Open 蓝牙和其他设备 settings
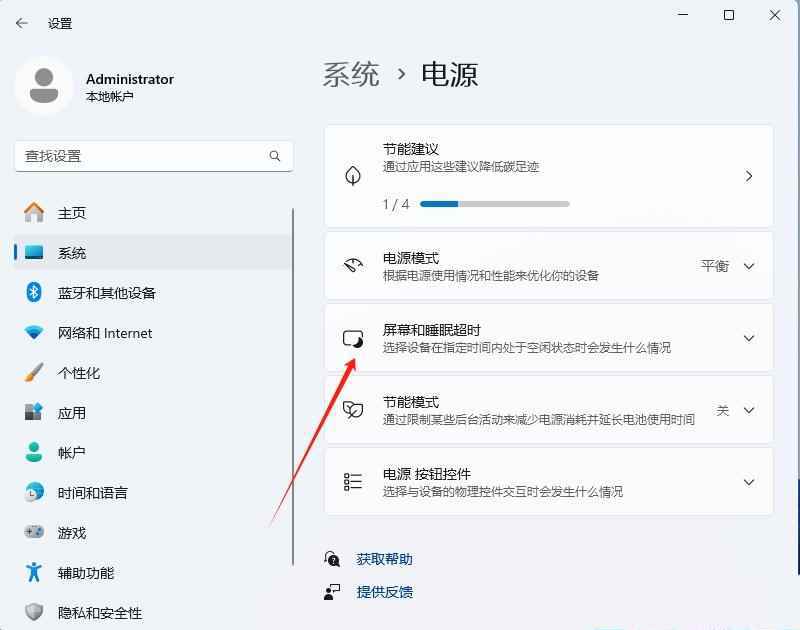This screenshot has width=800, height=630. (x=154, y=293)
